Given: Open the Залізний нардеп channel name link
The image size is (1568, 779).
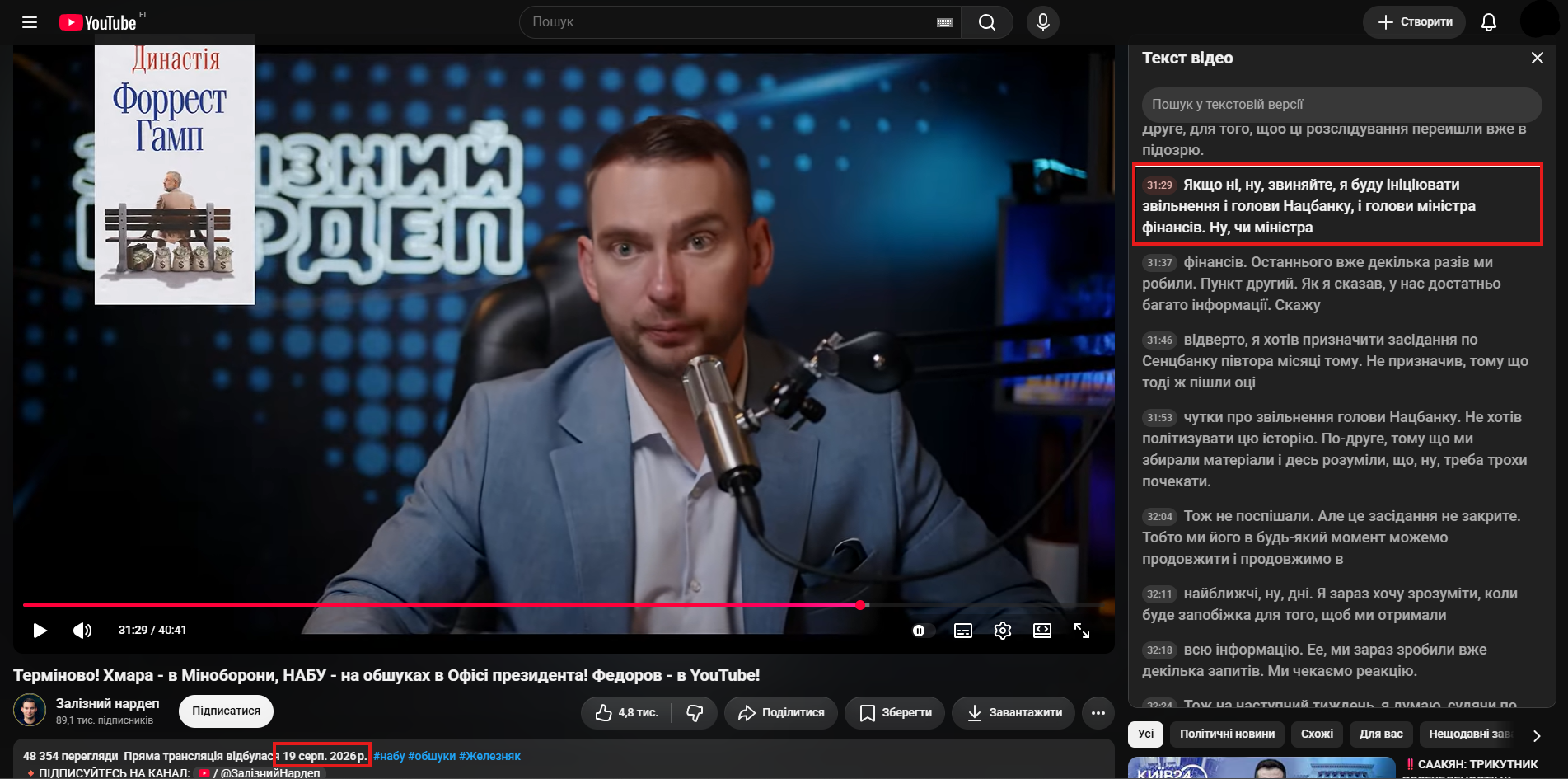Looking at the screenshot, I should click(x=107, y=703).
